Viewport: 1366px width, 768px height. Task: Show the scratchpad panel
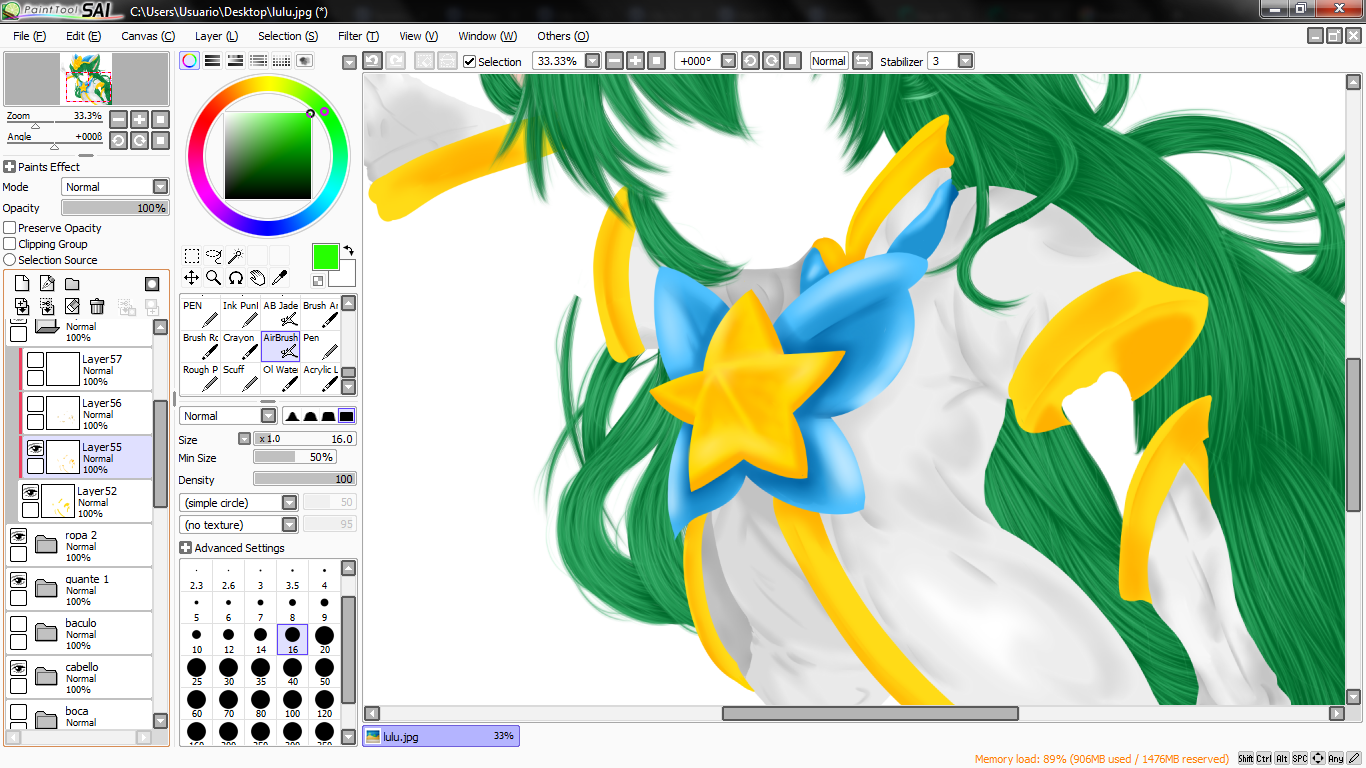tap(304, 61)
